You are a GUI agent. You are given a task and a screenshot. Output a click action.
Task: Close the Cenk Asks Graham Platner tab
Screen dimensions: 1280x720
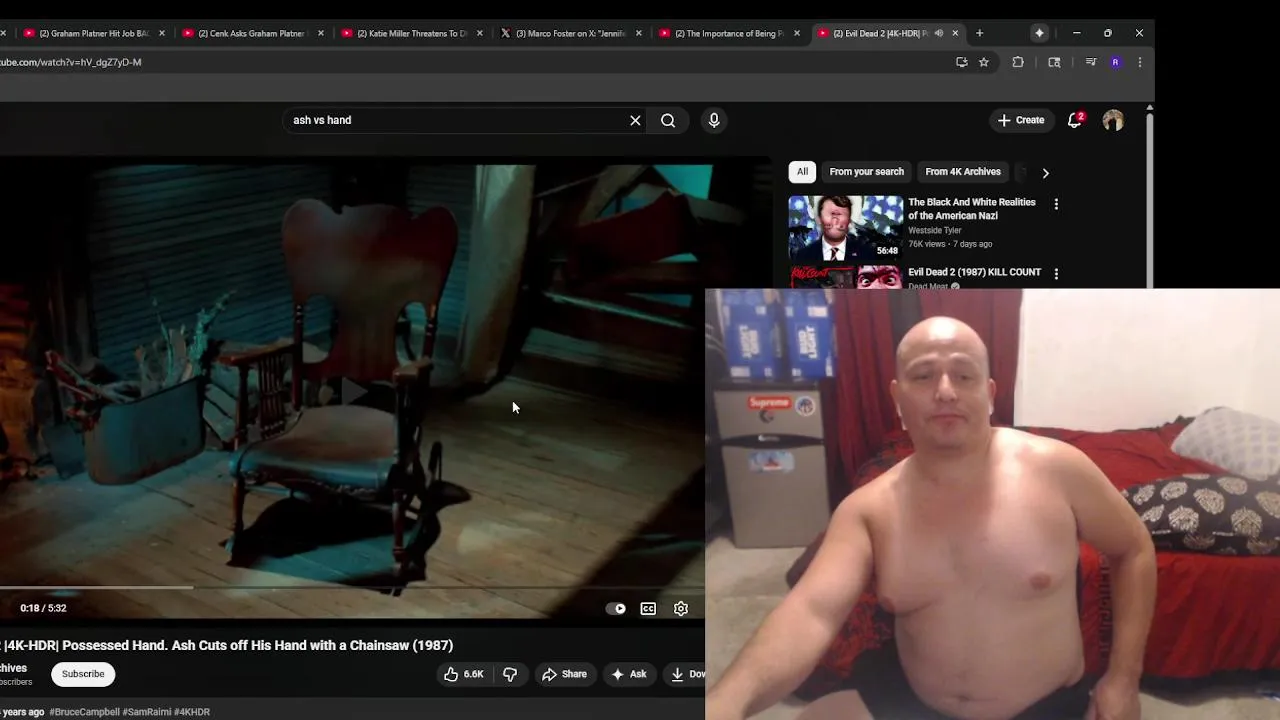click(321, 33)
